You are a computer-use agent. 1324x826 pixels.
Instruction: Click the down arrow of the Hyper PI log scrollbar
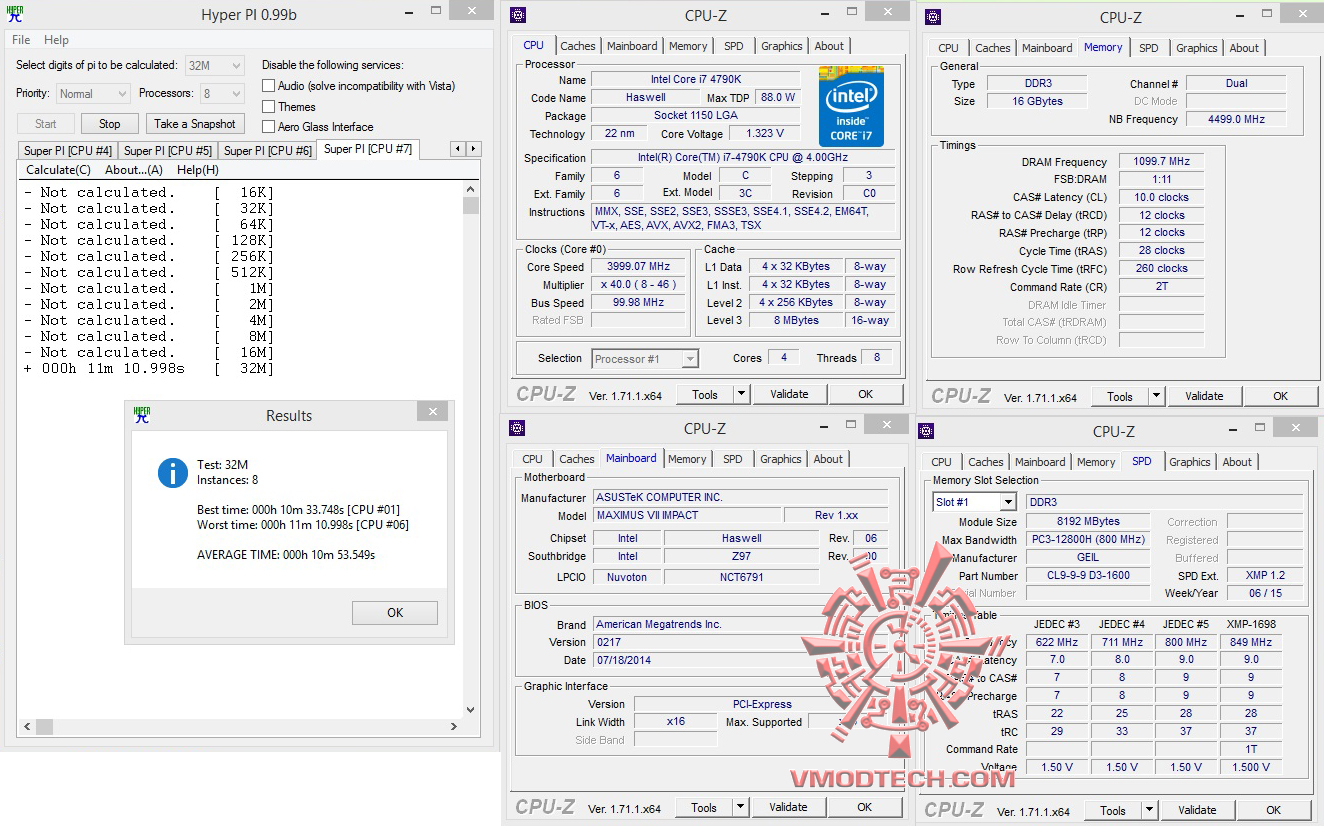pyautogui.click(x=471, y=710)
